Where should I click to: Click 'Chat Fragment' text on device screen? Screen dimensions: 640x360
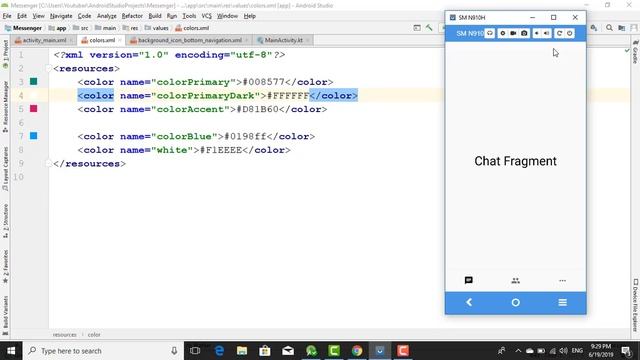[x=515, y=161]
